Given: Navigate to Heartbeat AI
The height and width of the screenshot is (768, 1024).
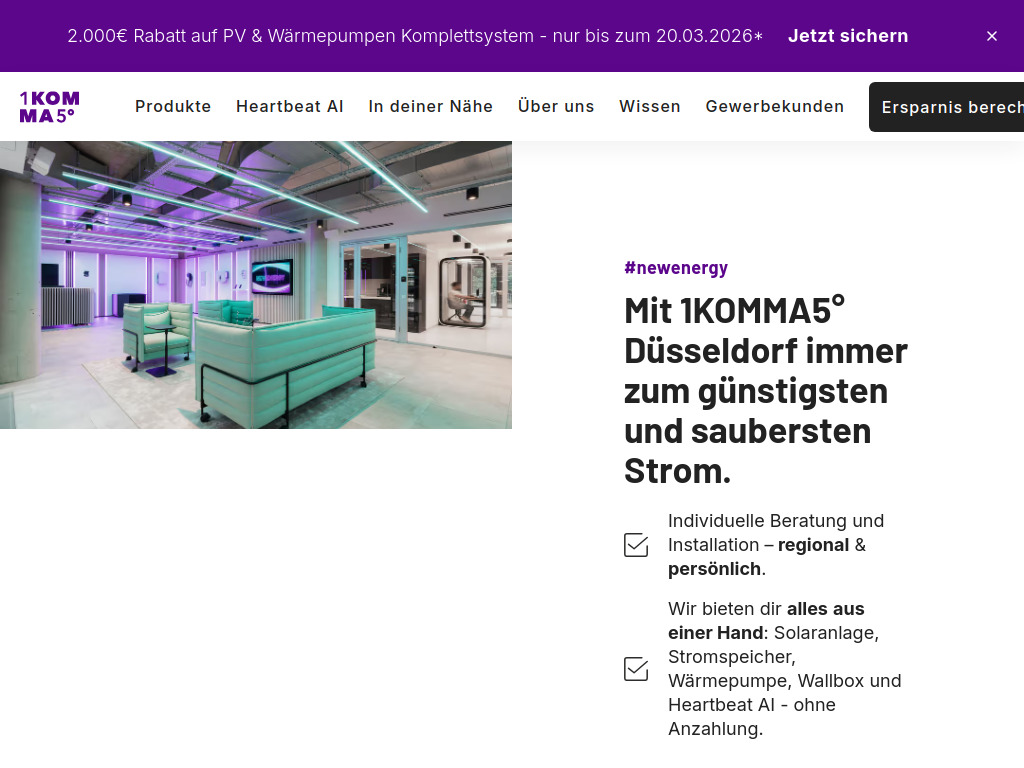Looking at the screenshot, I should pyautogui.click(x=290, y=106).
